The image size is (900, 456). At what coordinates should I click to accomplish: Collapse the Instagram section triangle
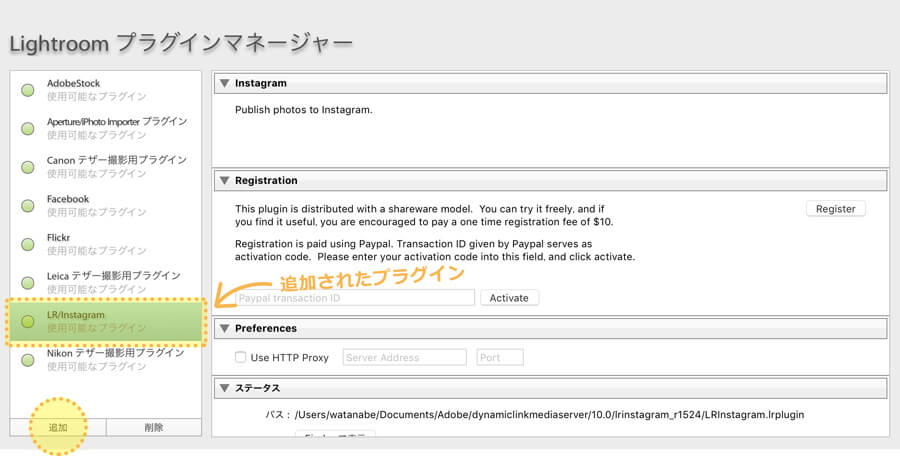click(224, 83)
